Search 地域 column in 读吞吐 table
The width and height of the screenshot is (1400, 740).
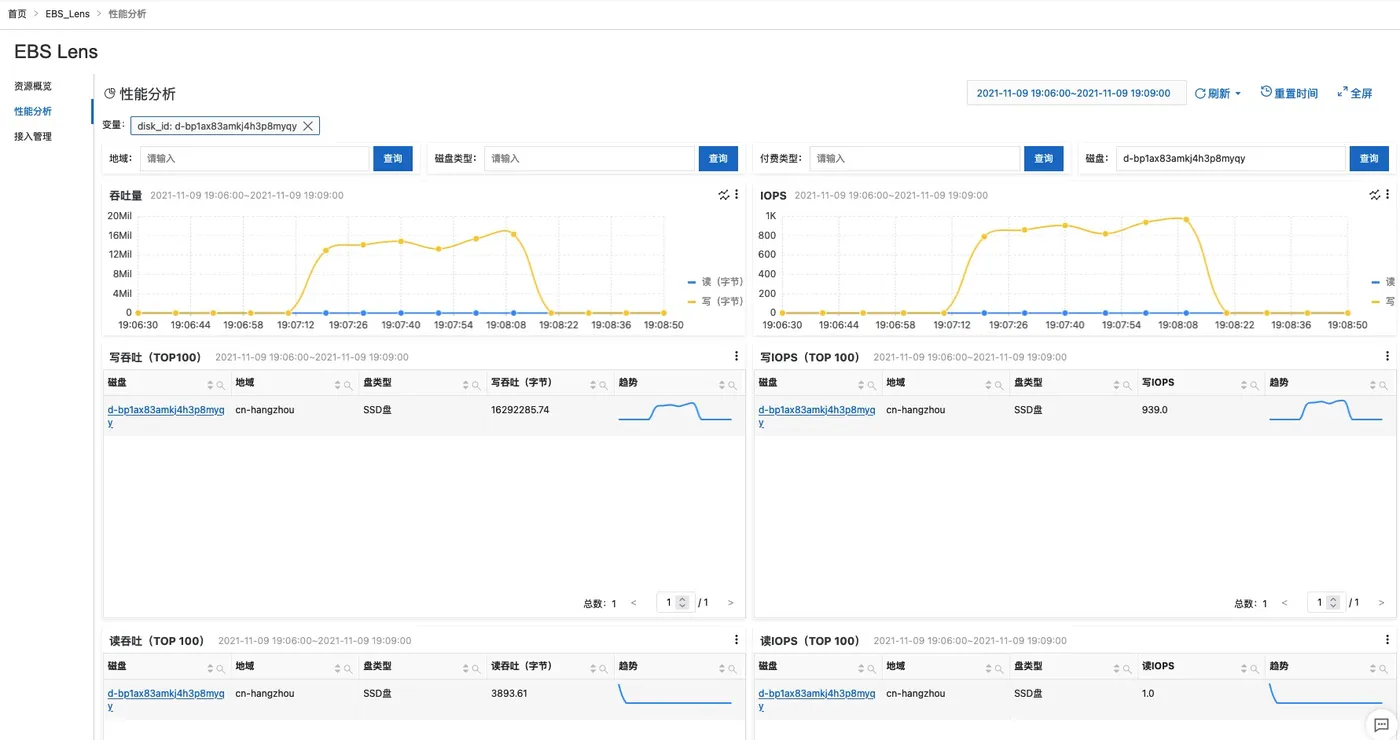(349, 669)
